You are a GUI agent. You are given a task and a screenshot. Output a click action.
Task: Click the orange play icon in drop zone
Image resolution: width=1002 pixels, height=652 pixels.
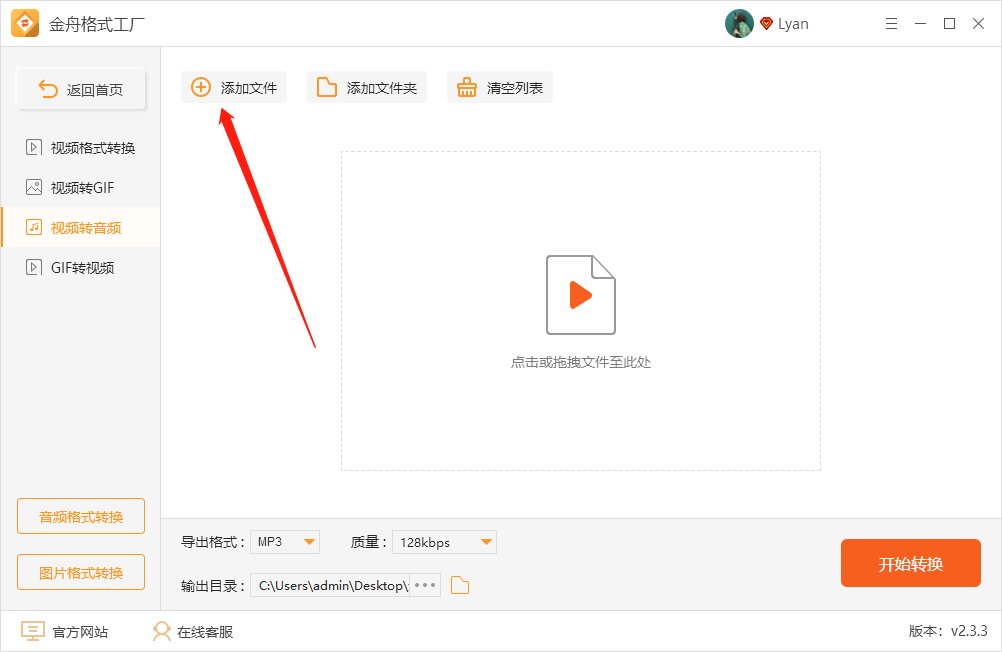tap(580, 293)
